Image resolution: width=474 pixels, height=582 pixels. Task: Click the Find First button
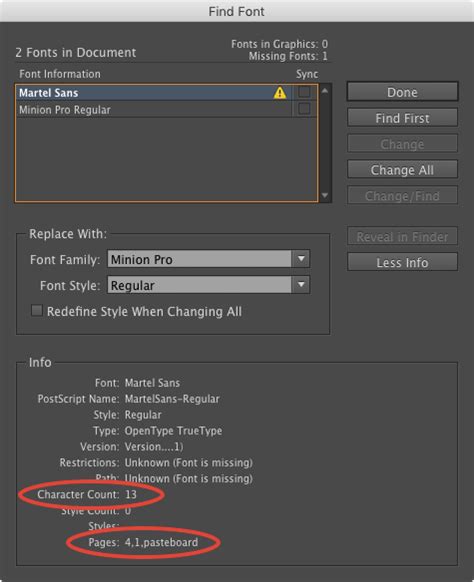pos(402,118)
